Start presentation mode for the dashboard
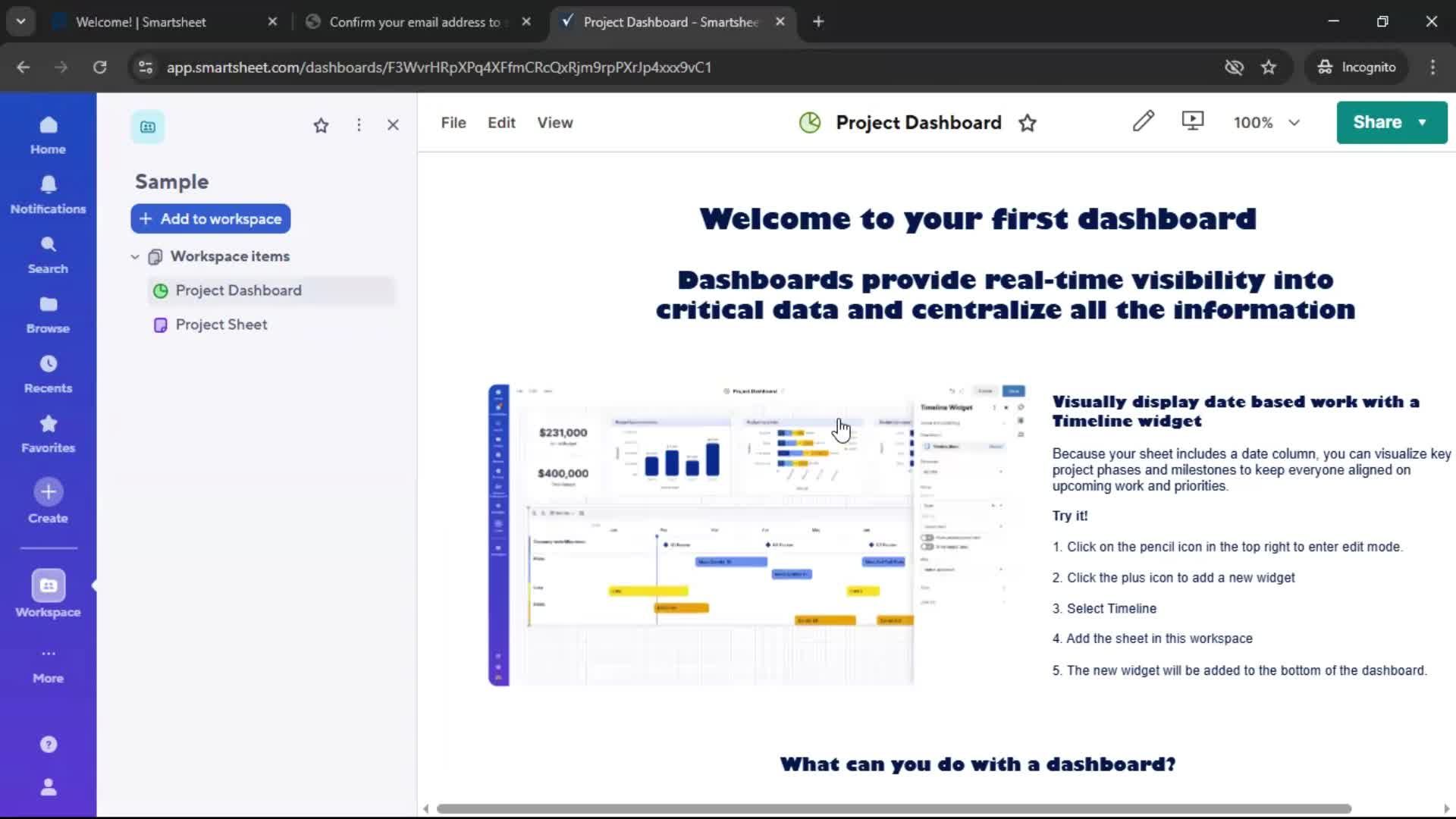 click(x=1192, y=121)
